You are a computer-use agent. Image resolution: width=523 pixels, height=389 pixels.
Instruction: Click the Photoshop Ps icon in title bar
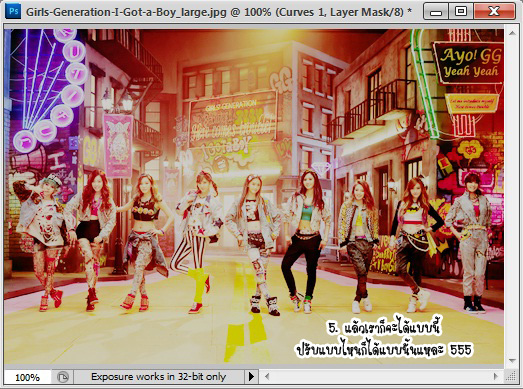click(x=13, y=11)
